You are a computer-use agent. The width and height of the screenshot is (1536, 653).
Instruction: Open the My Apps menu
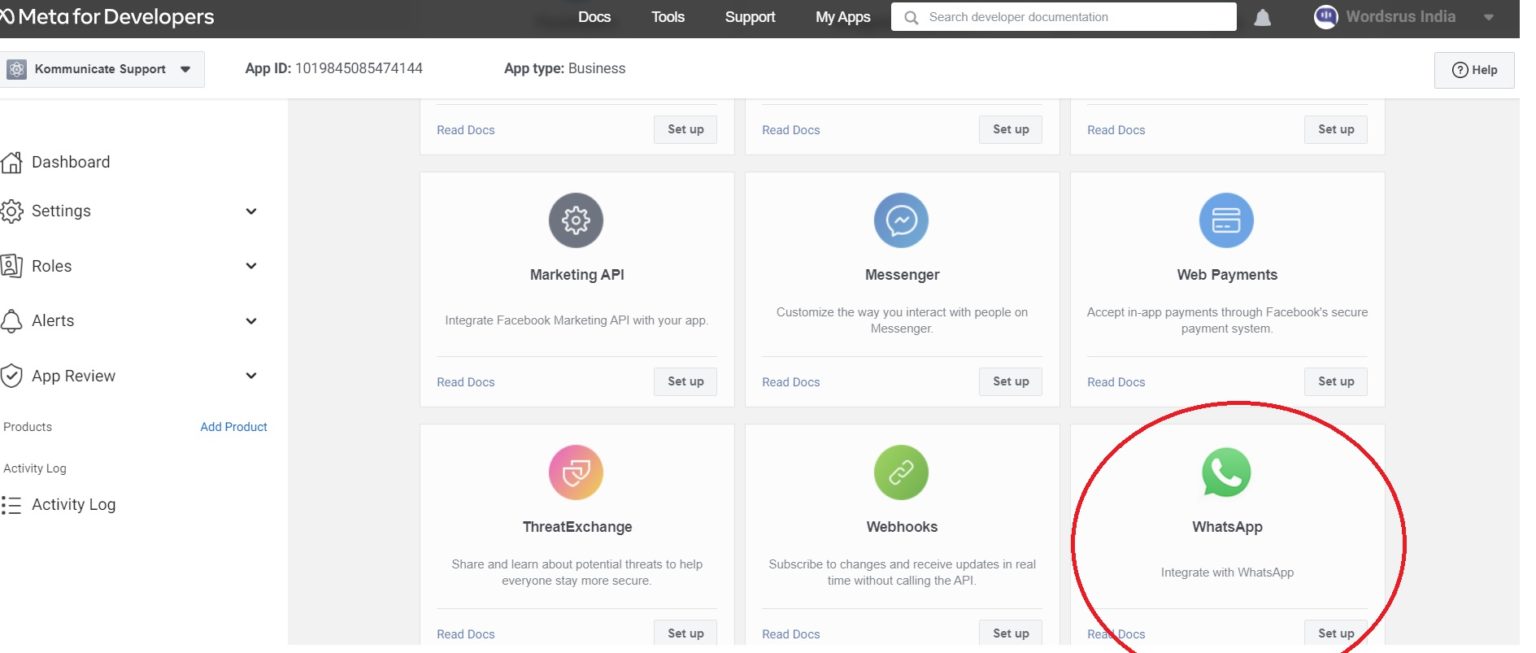click(842, 16)
